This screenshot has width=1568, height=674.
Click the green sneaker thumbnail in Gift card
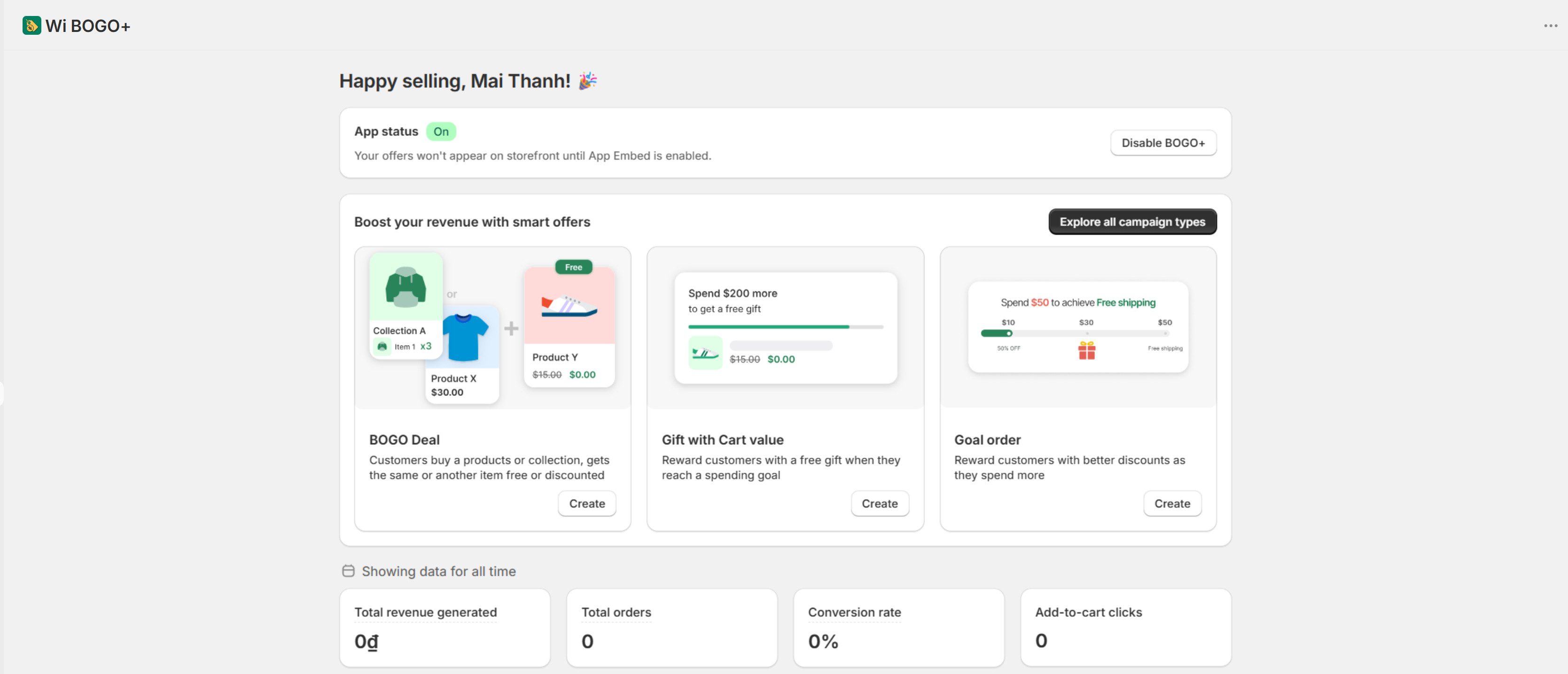click(705, 353)
